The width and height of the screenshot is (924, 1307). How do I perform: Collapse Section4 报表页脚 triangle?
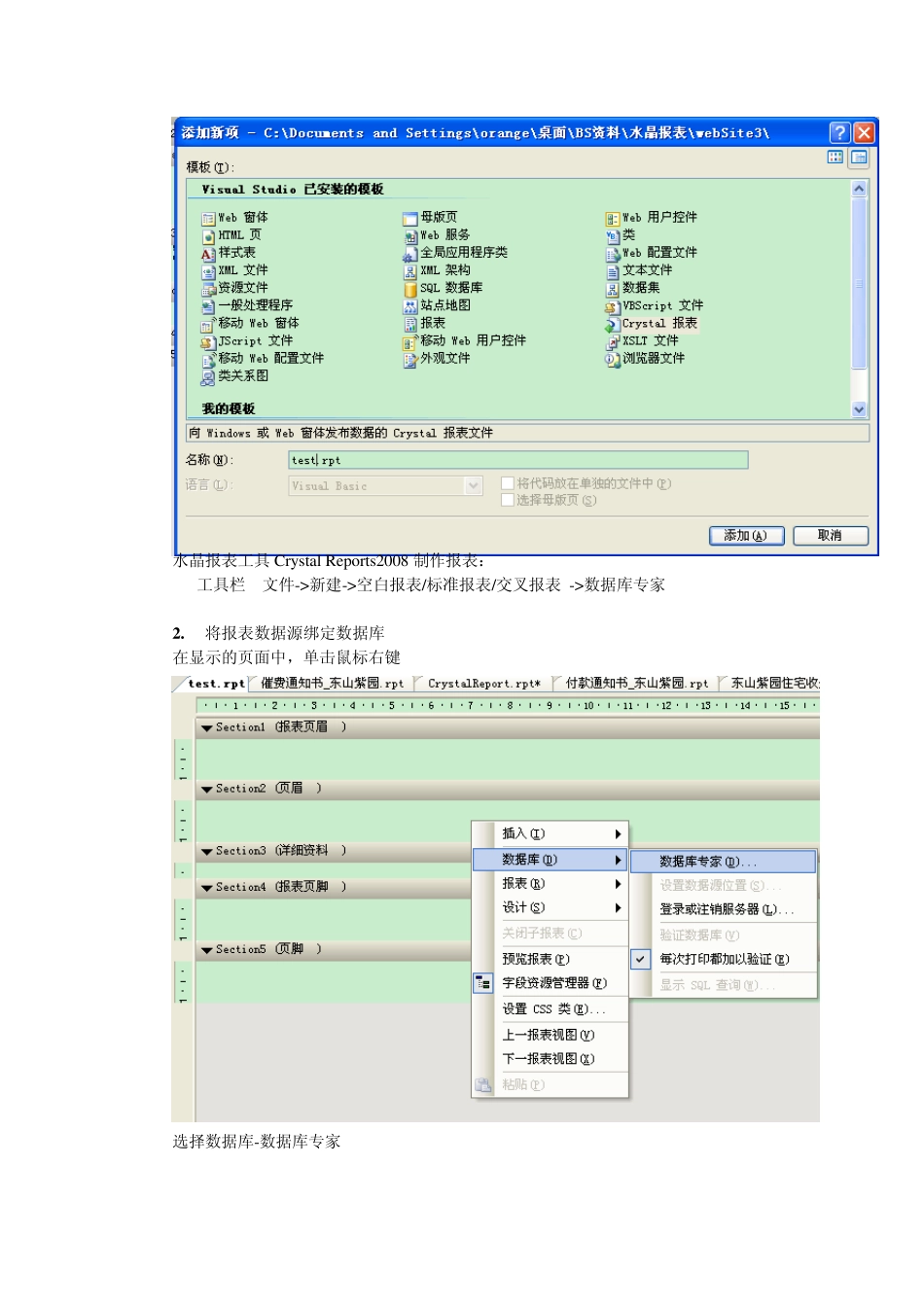point(207,888)
